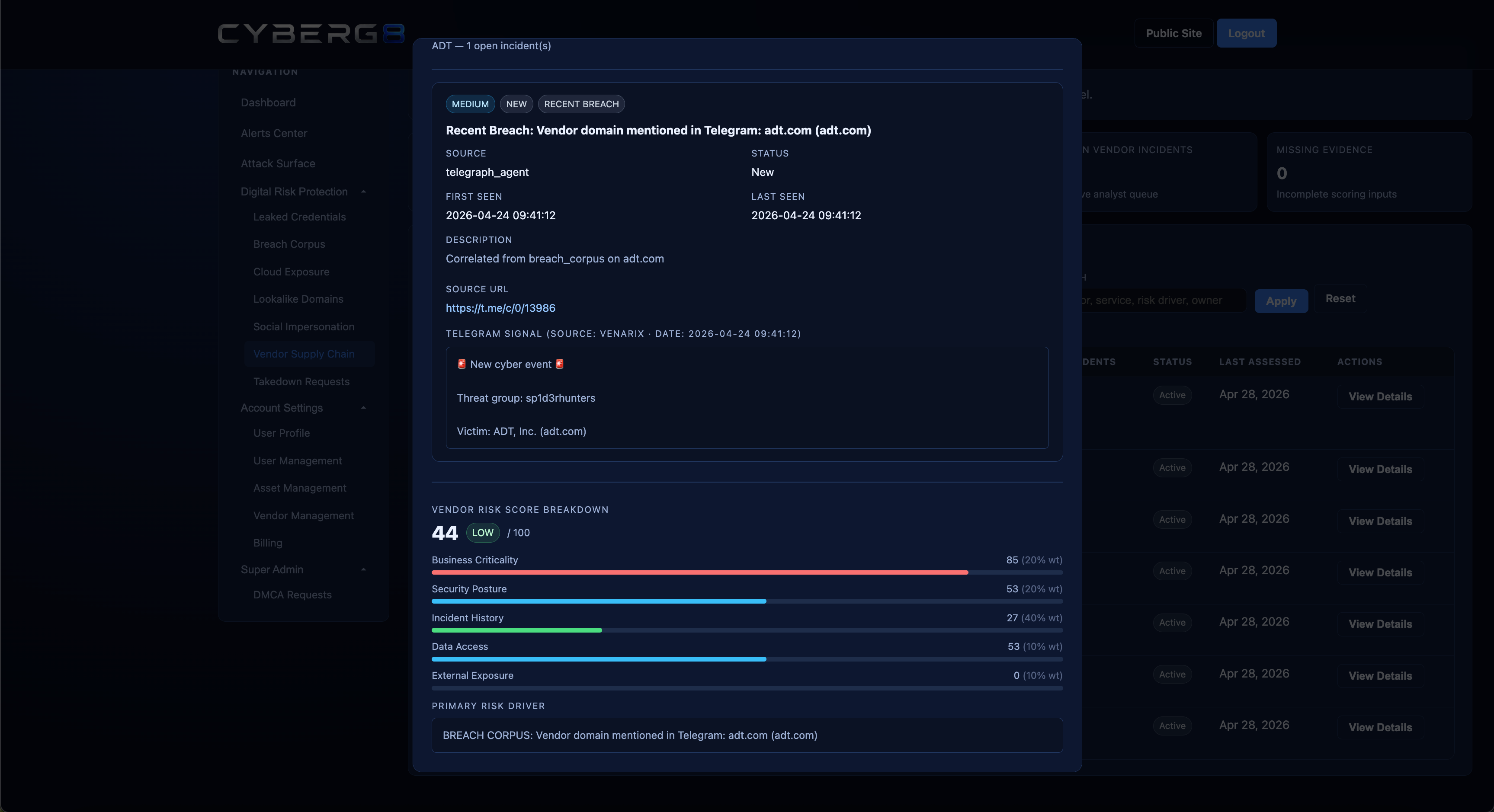Collapse the Super Admin section arrow

364,570
